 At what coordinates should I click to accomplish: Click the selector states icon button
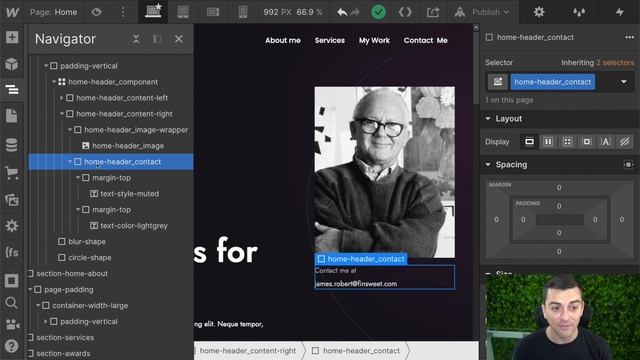[x=498, y=82]
